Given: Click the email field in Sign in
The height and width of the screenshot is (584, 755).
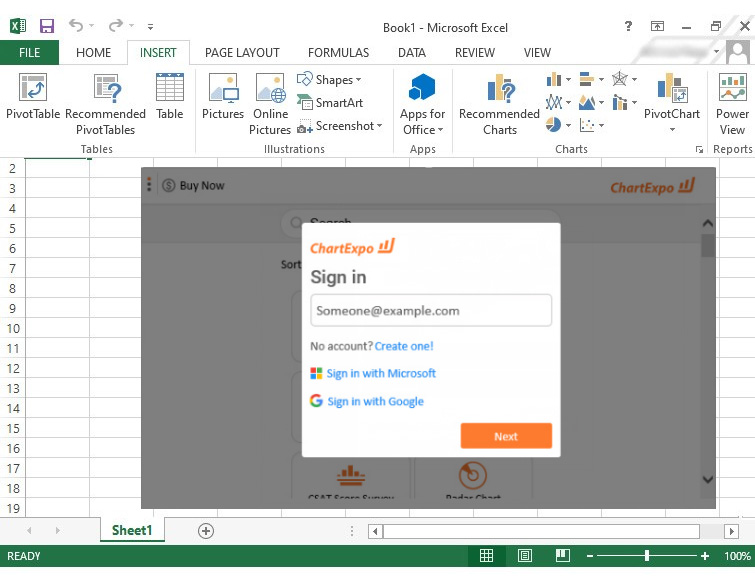Looking at the screenshot, I should click(431, 311).
